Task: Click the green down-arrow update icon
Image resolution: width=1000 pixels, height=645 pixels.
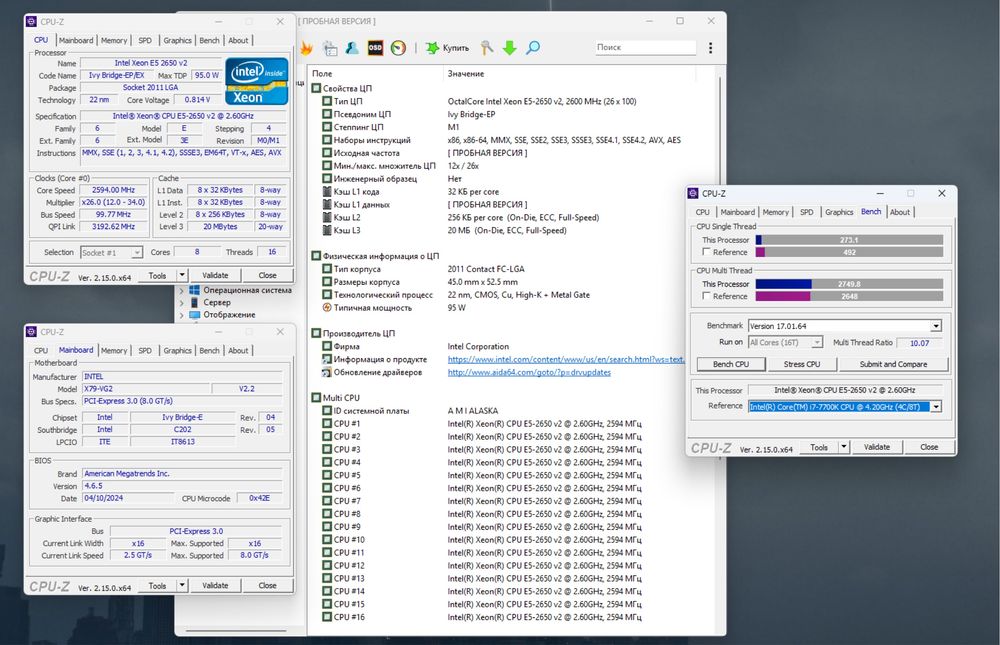Action: coord(510,48)
